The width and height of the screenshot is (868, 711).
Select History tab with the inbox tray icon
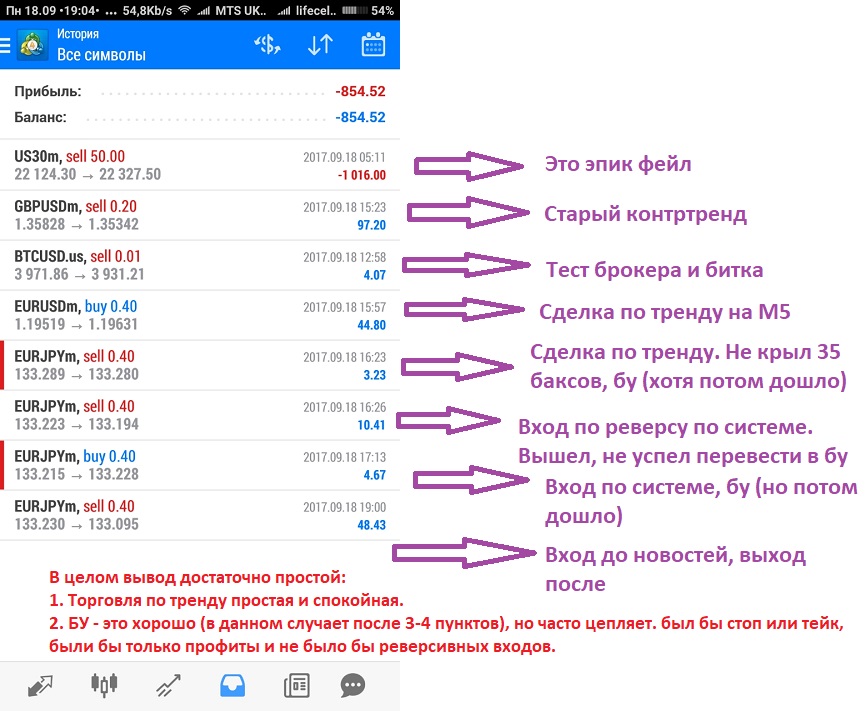coord(232,686)
